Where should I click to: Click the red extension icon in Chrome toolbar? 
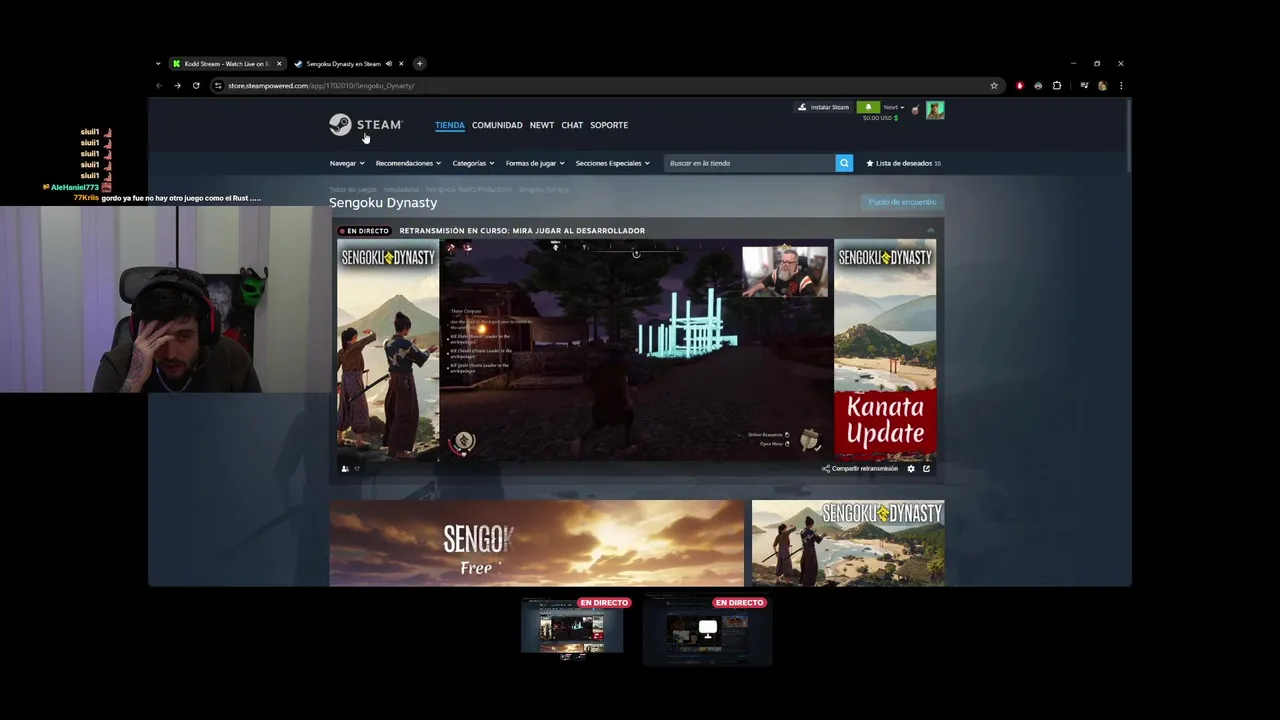(1020, 86)
